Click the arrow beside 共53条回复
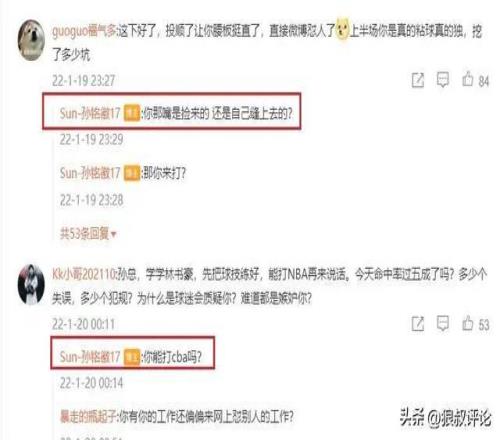The height and width of the screenshot is (440, 500). (113, 235)
